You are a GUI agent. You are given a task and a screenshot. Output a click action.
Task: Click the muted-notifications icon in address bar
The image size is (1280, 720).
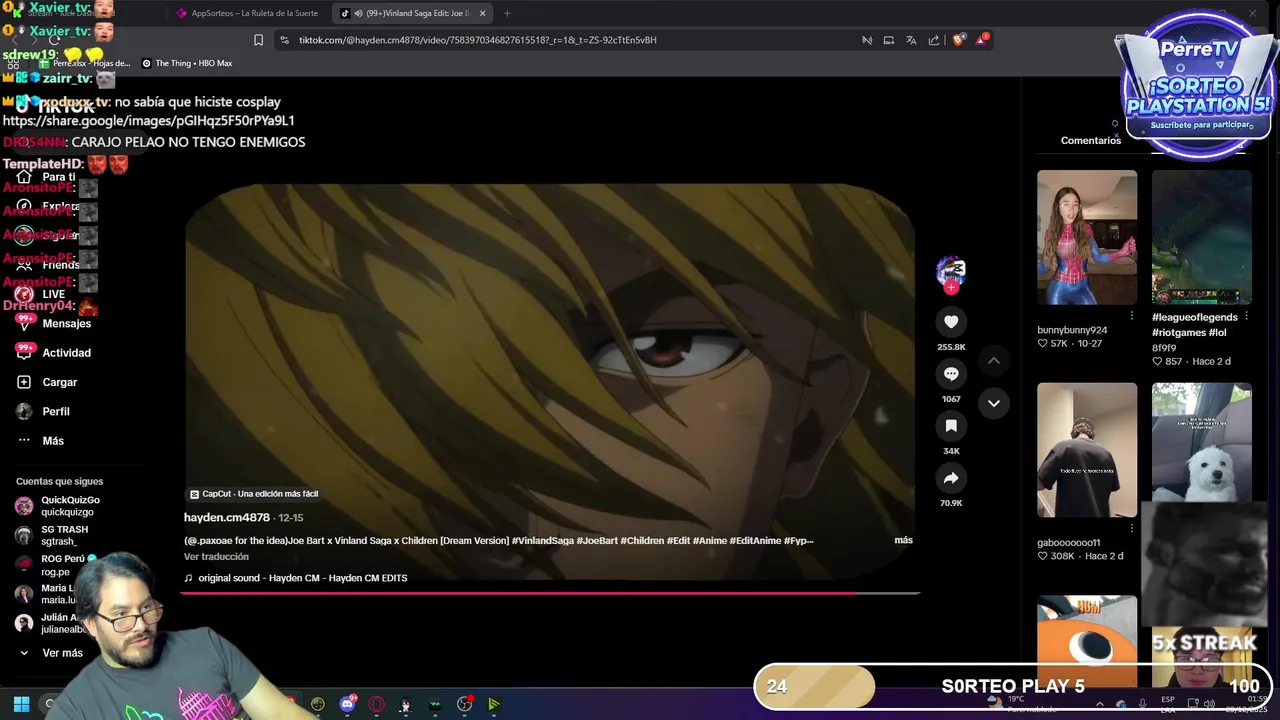pyautogui.click(x=866, y=40)
